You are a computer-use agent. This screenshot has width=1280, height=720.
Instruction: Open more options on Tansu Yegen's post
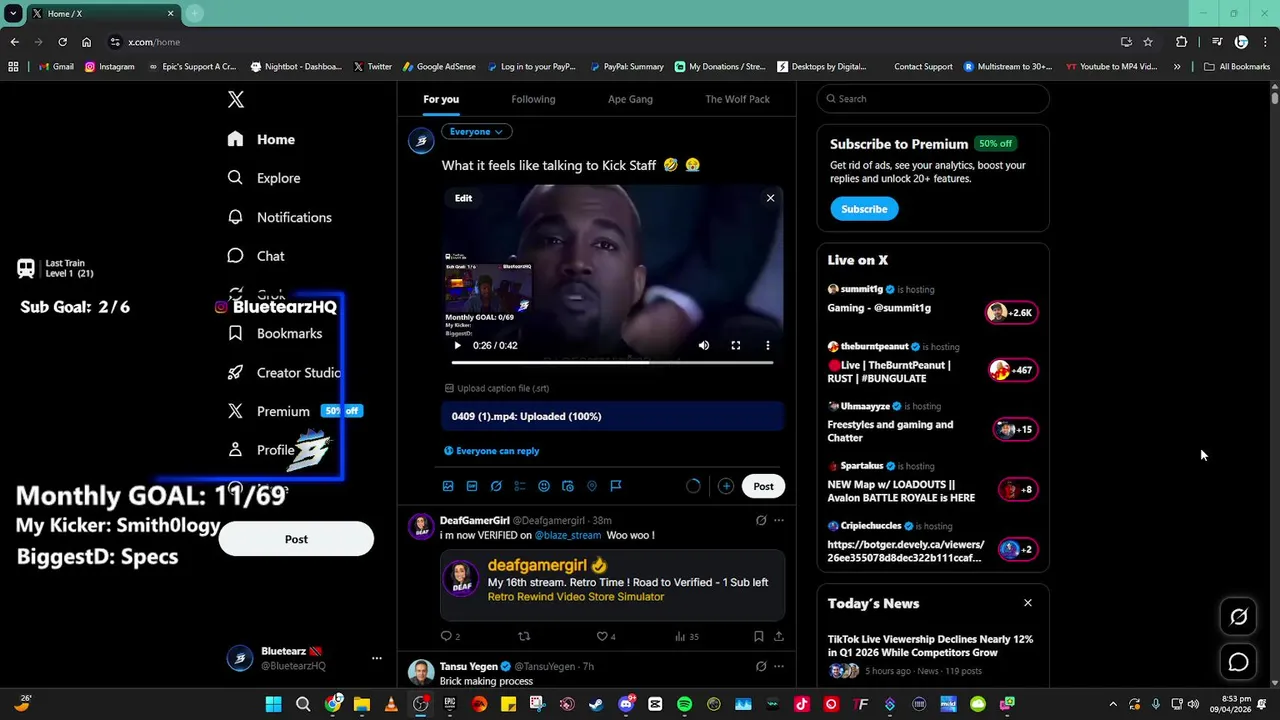(779, 666)
